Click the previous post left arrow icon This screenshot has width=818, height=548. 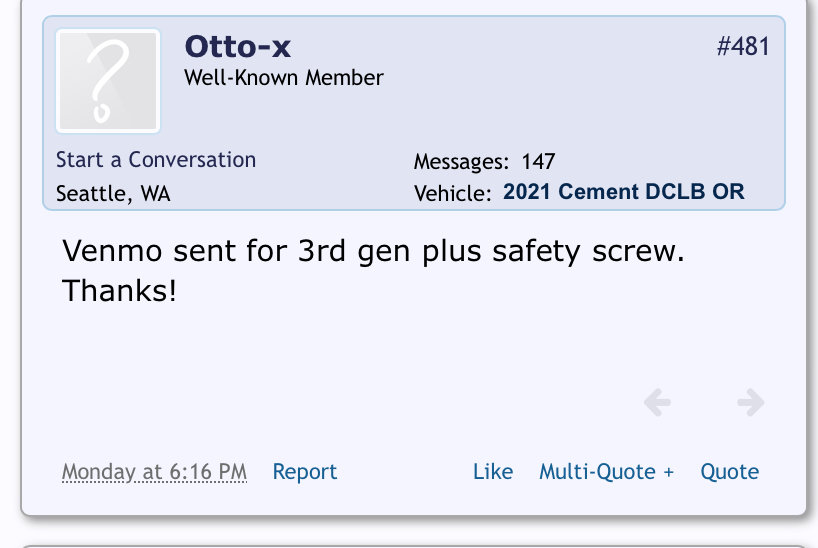pos(657,402)
